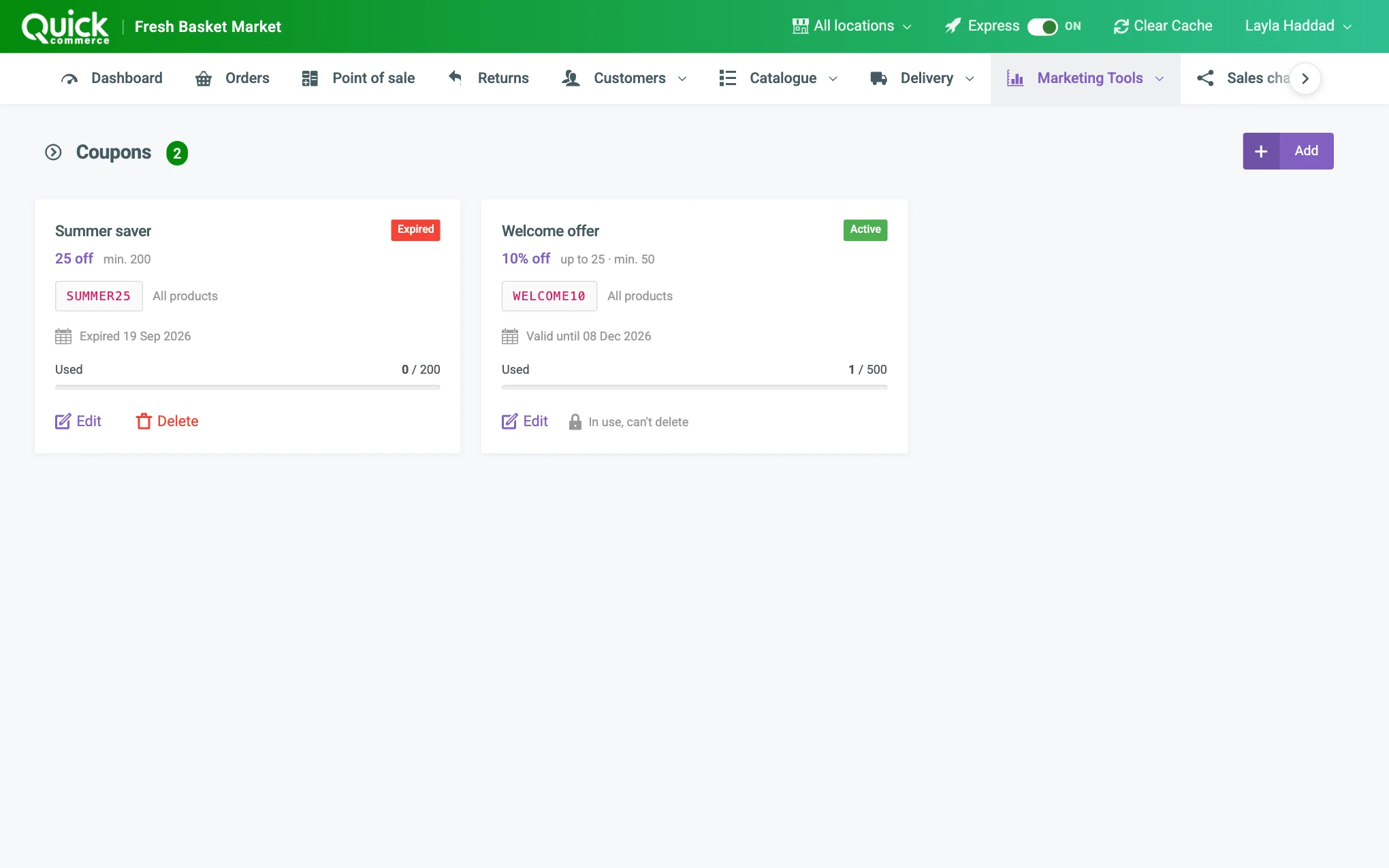Go to Dashboard
Image resolution: width=1389 pixels, height=868 pixels.
coord(112,78)
